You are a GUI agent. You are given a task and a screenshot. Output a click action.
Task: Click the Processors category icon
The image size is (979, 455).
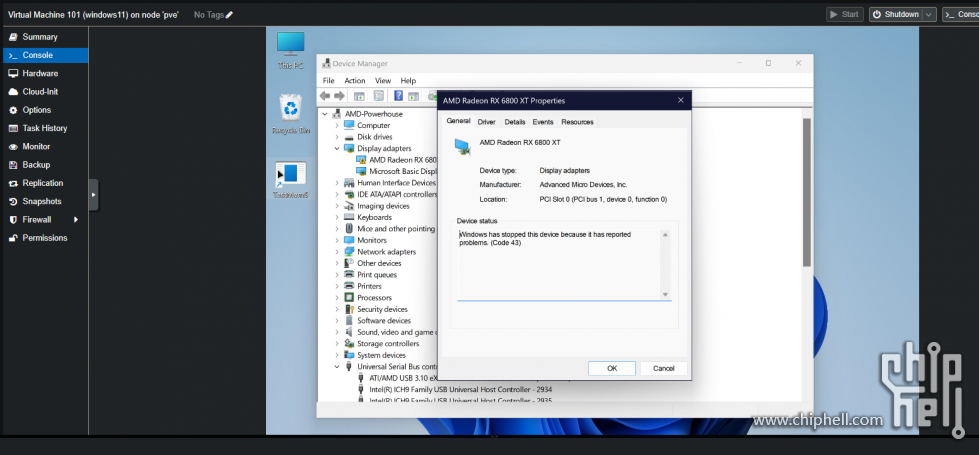click(349, 298)
